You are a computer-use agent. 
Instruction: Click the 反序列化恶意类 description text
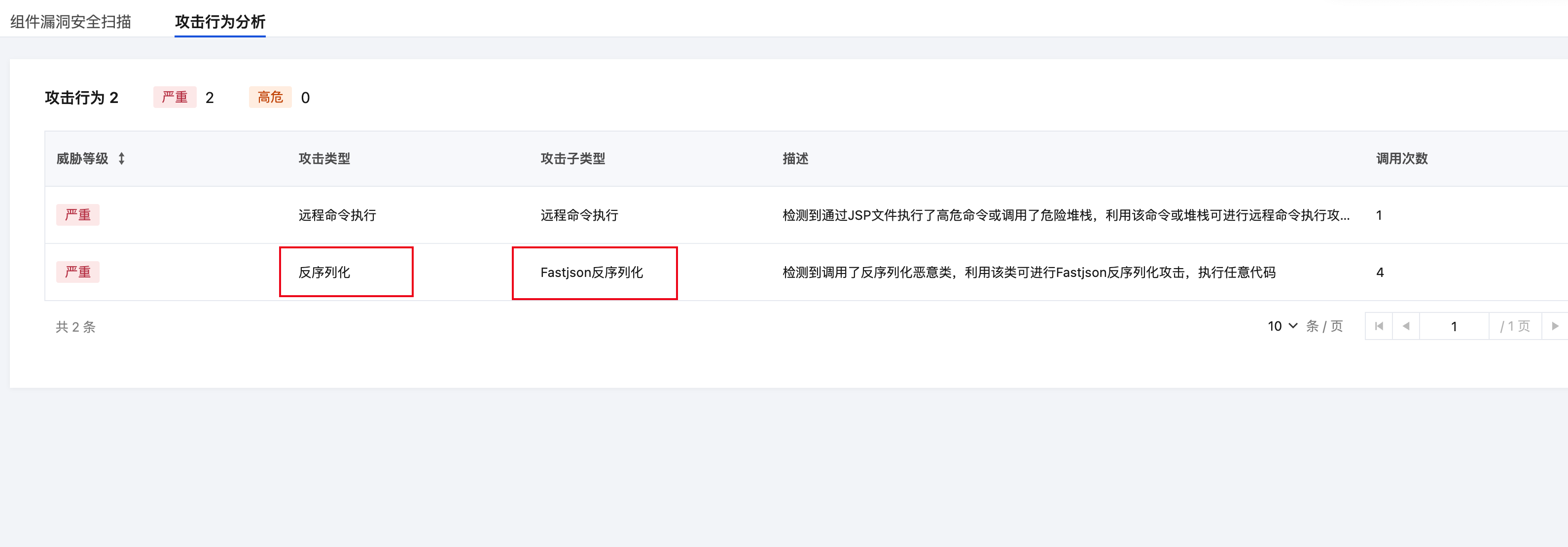tap(1029, 272)
